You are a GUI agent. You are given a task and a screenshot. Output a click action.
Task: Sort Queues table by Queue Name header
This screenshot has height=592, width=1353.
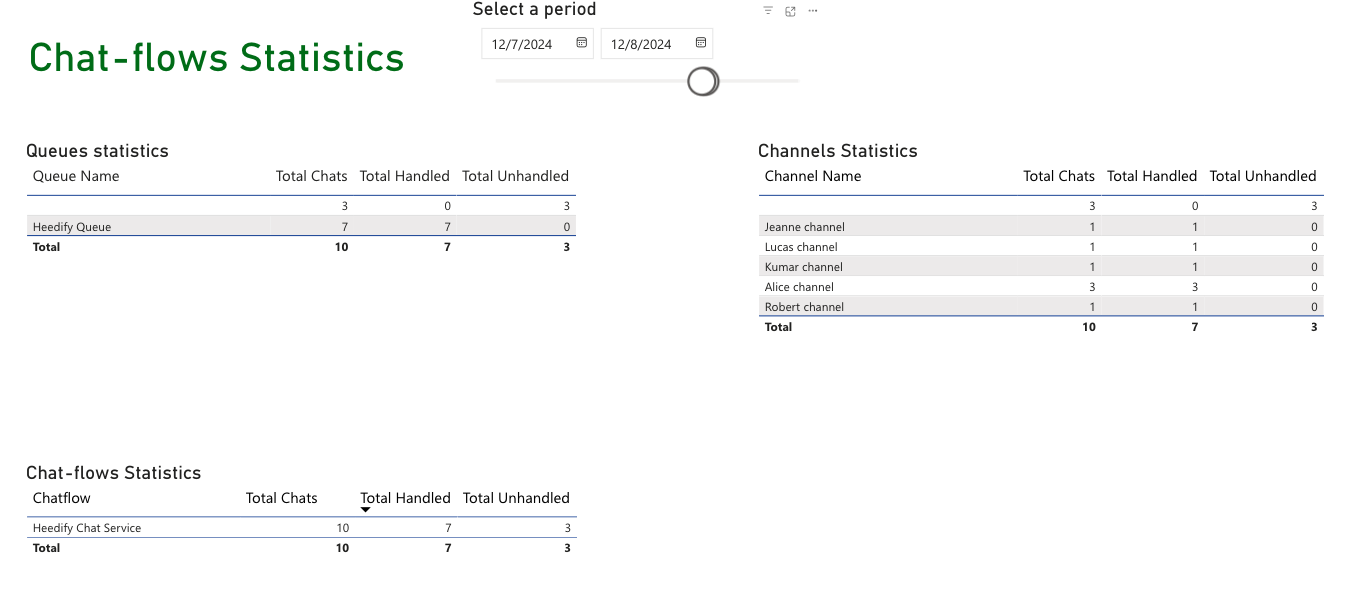coord(76,176)
